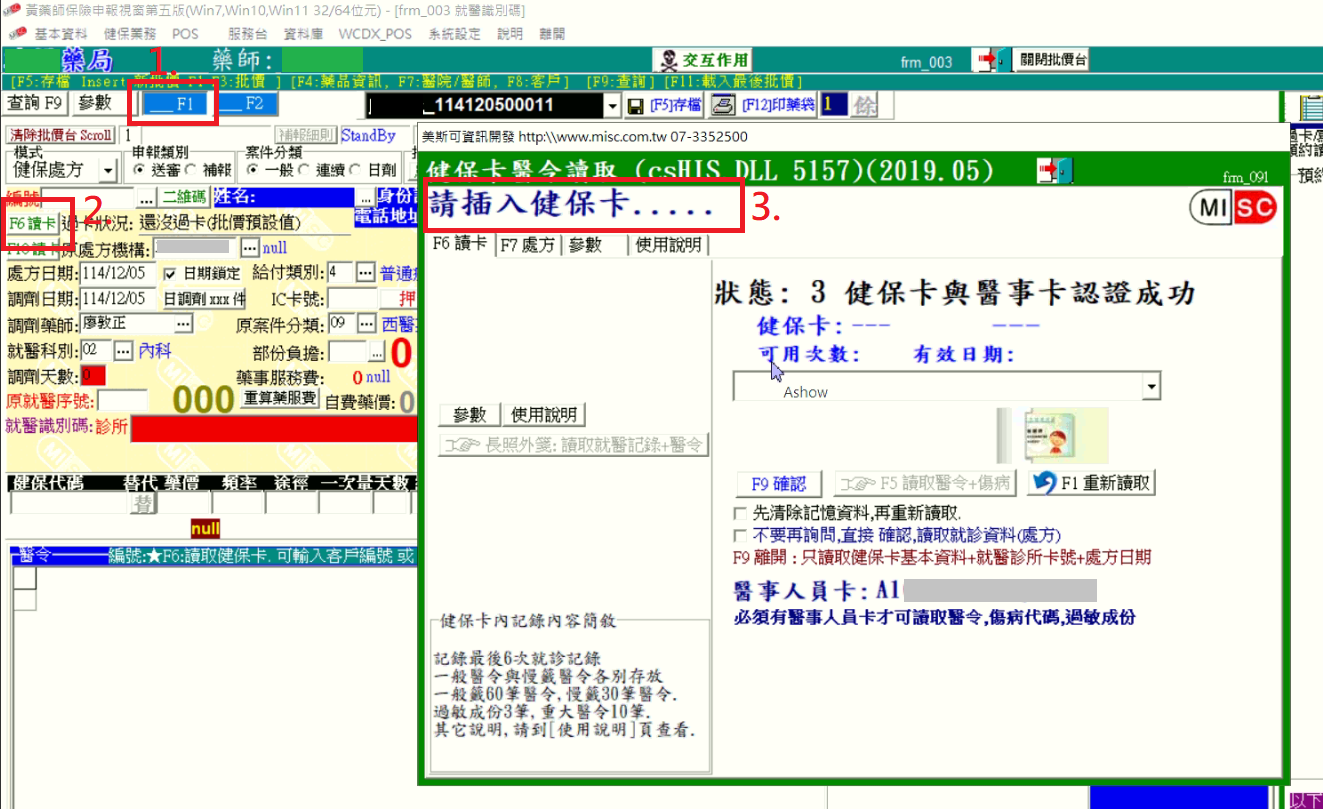Enable 先清除記憶資料,再重新讀取 checkbox
This screenshot has width=1323, height=809.
pyautogui.click(x=740, y=512)
